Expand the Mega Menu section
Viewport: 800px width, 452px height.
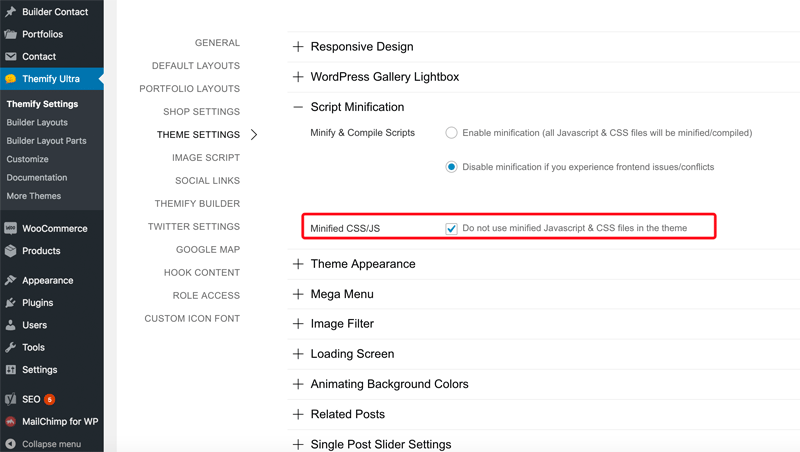click(298, 294)
